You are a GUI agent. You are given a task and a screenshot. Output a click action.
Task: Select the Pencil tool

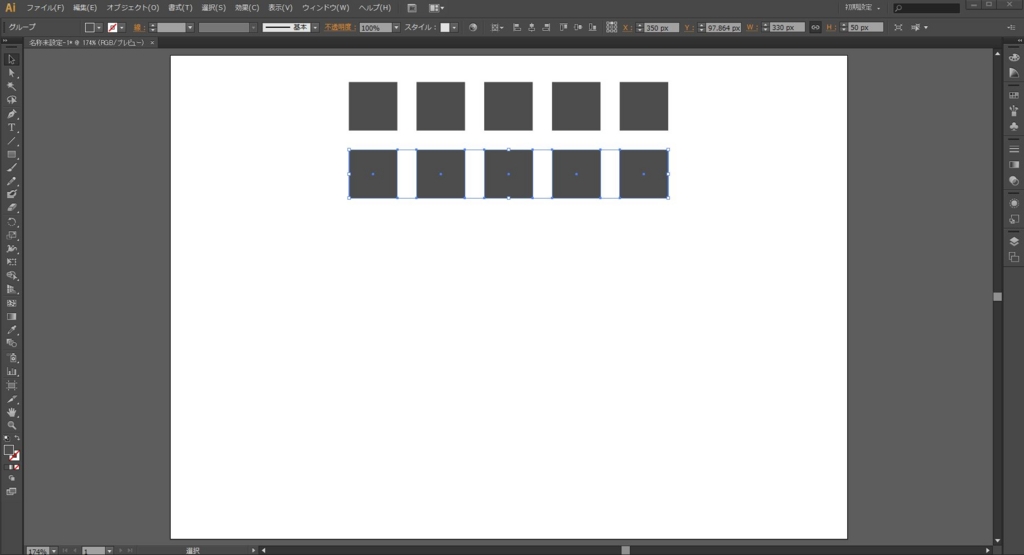pos(11,181)
